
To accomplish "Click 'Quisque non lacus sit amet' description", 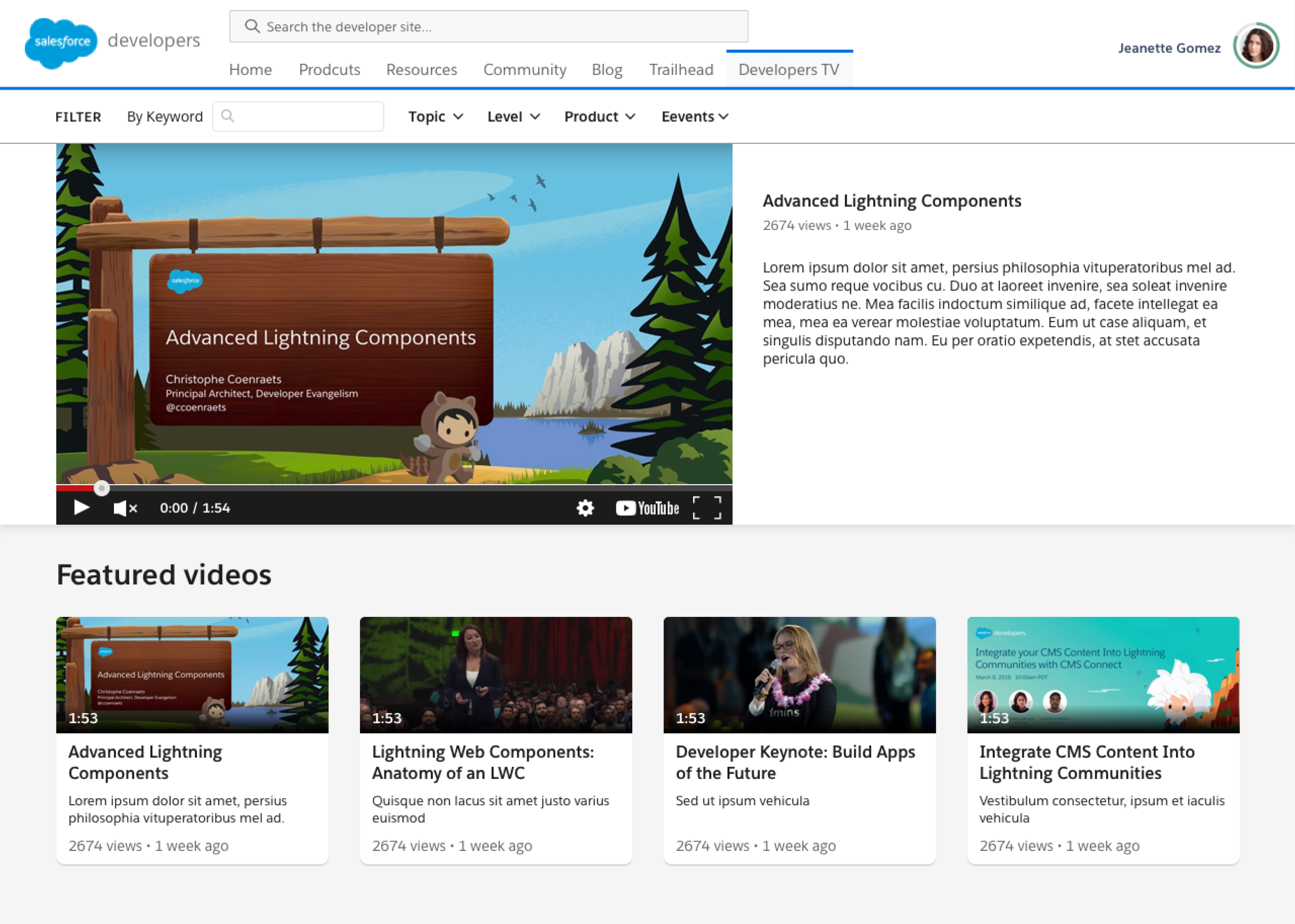I will point(490,809).
